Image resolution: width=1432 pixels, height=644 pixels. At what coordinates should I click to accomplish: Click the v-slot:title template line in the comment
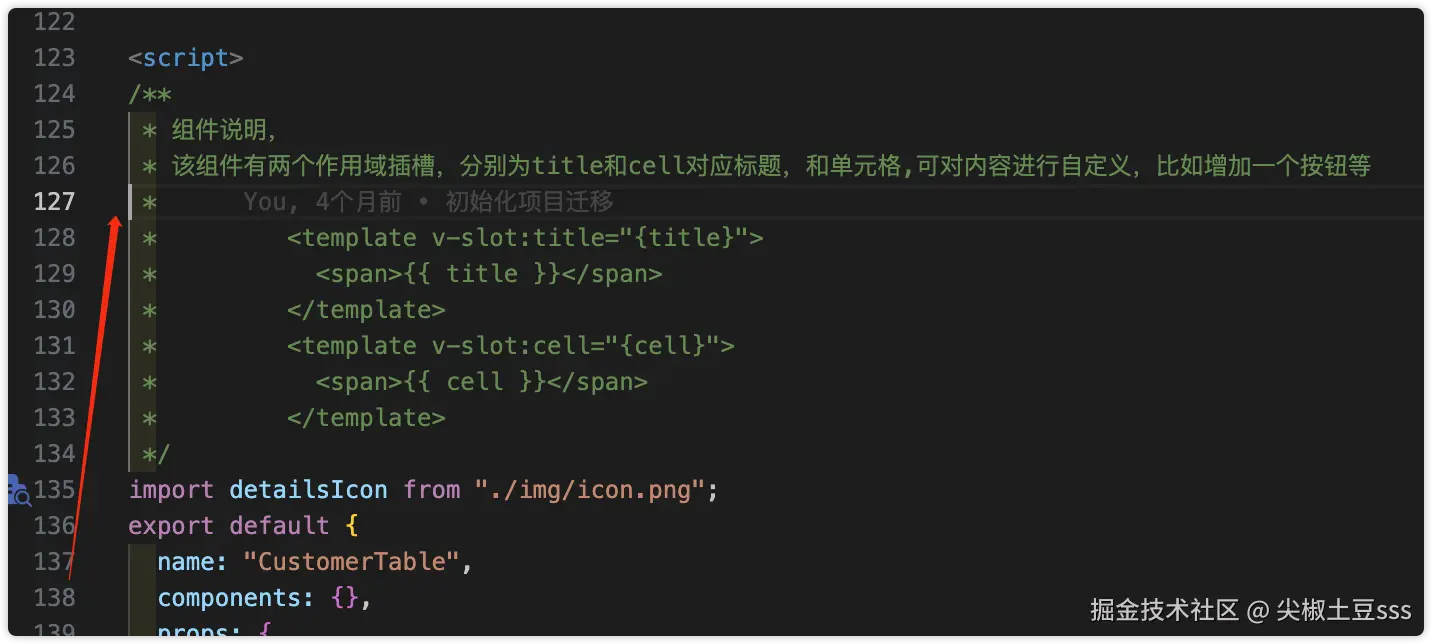point(525,238)
